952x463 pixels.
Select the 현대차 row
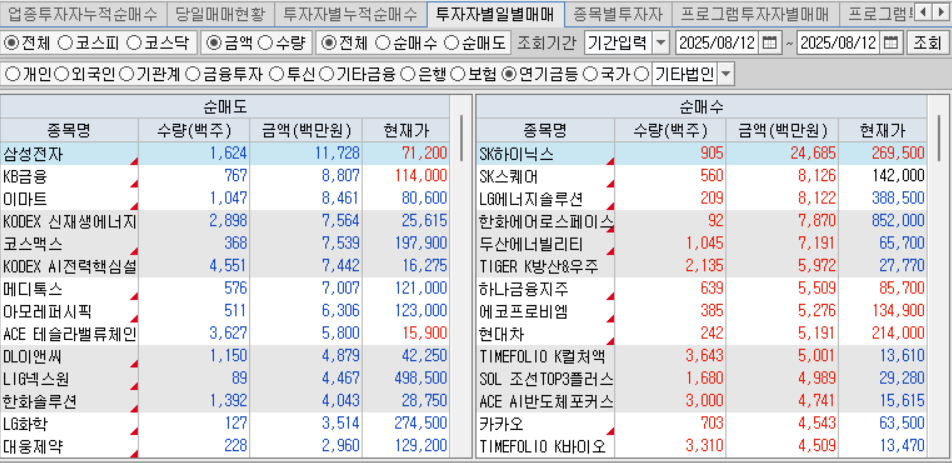click(702, 334)
